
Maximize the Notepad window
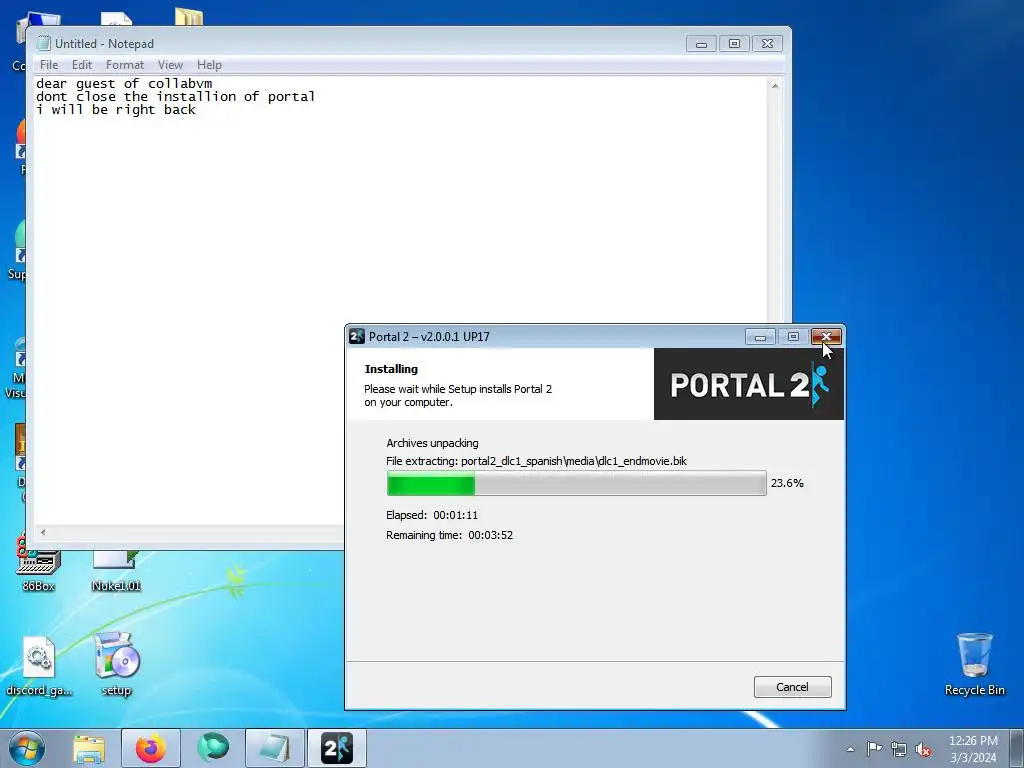tap(734, 44)
